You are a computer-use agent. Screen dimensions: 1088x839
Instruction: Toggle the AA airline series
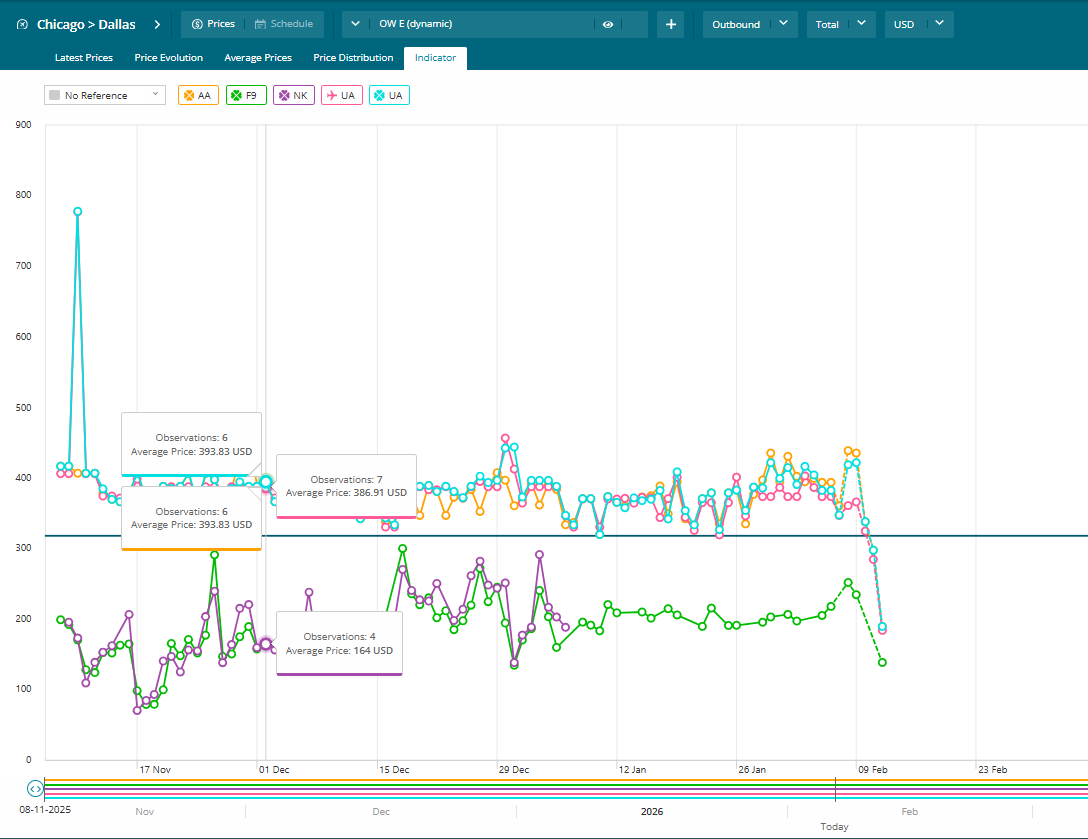[x=197, y=95]
